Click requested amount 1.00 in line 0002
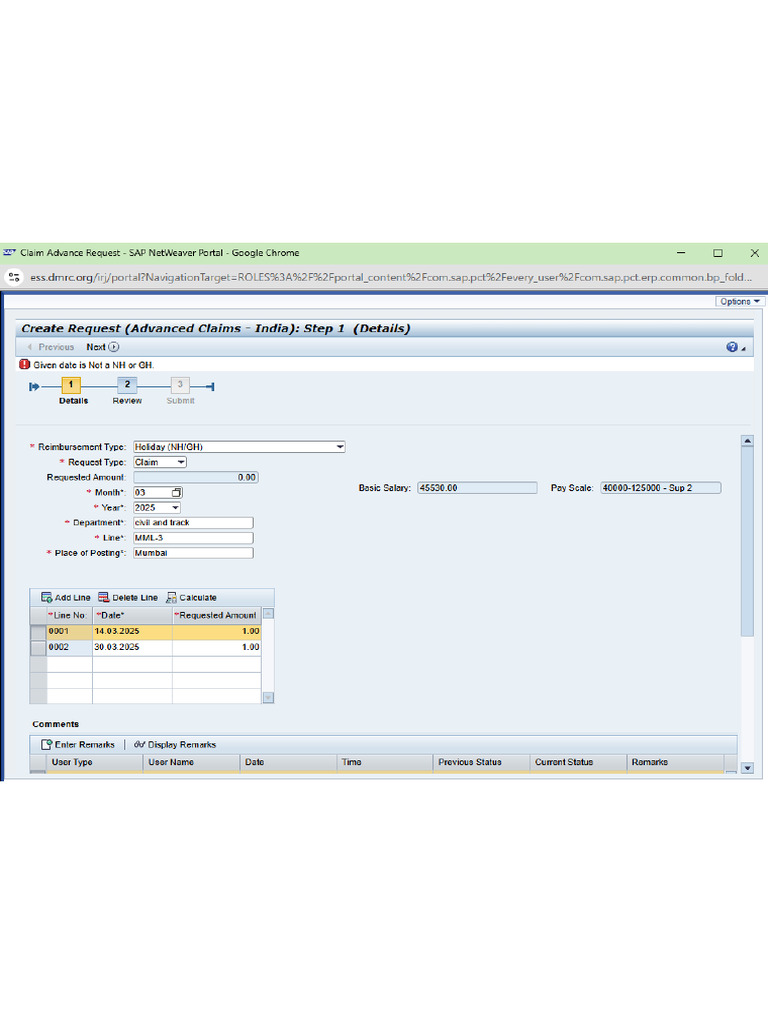This screenshot has width=768, height=1024. click(x=217, y=647)
